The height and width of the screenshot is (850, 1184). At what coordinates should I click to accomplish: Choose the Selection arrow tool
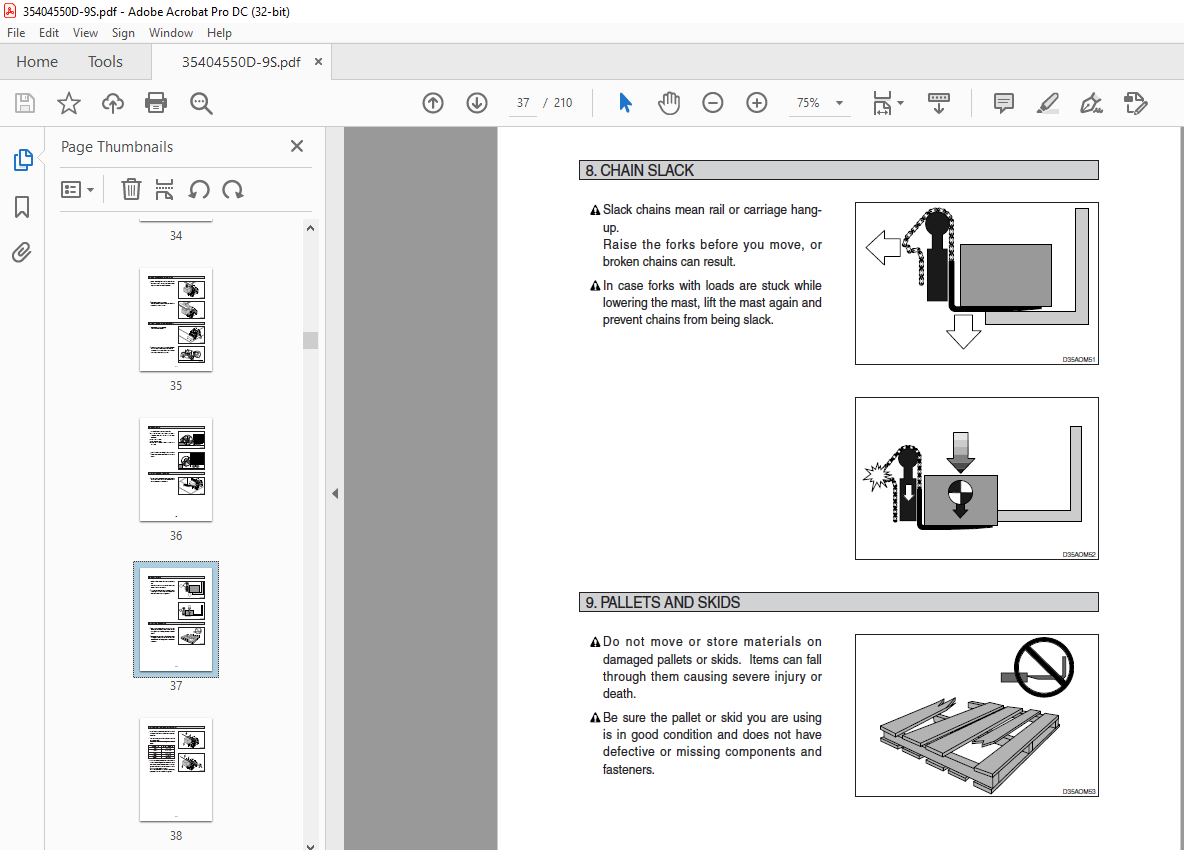[x=625, y=103]
